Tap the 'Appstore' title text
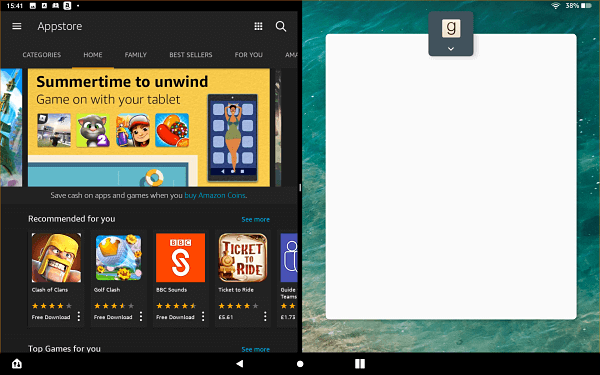The image size is (600, 375). 60,26
